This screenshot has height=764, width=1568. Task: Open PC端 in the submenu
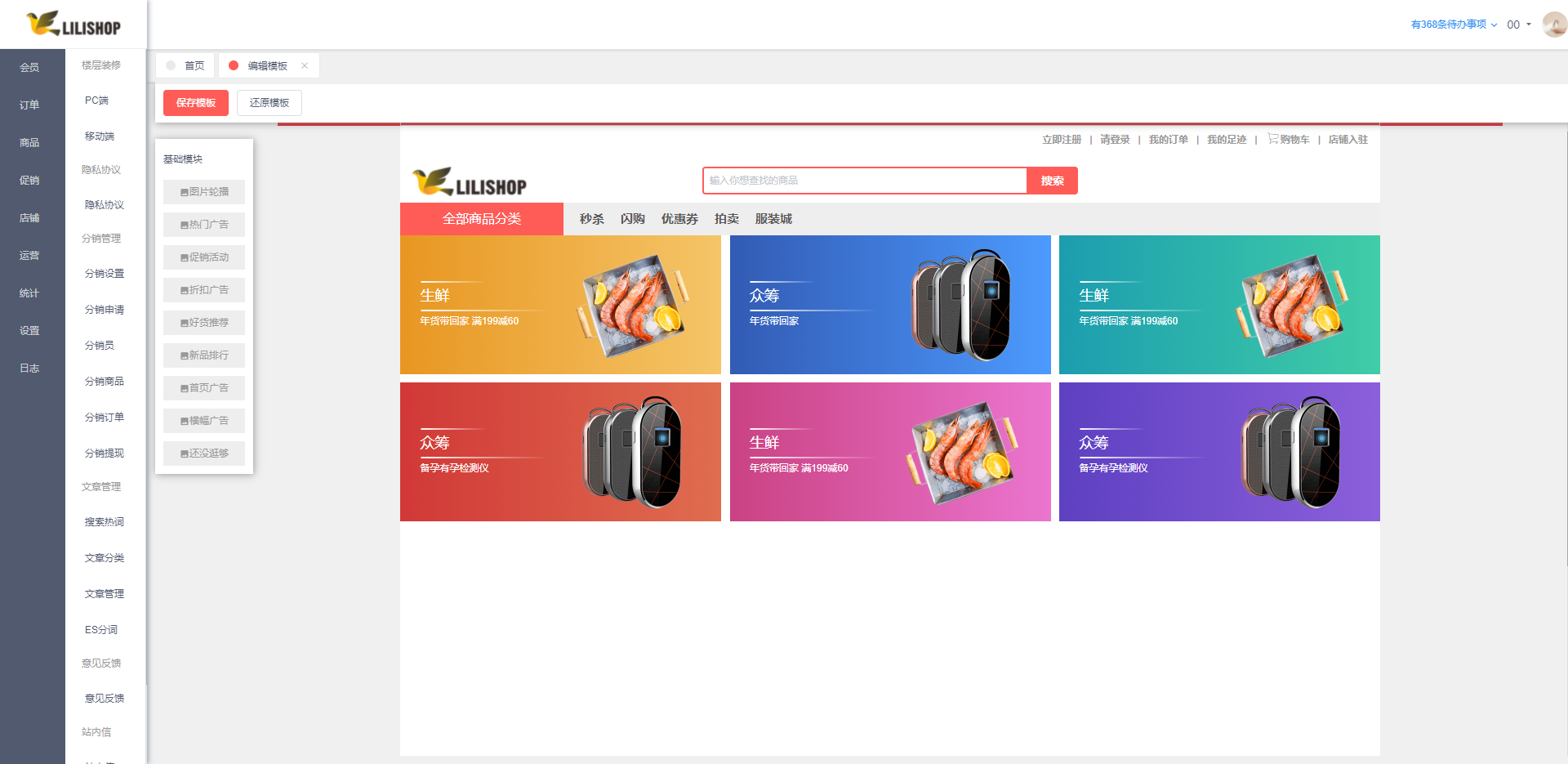(96, 101)
